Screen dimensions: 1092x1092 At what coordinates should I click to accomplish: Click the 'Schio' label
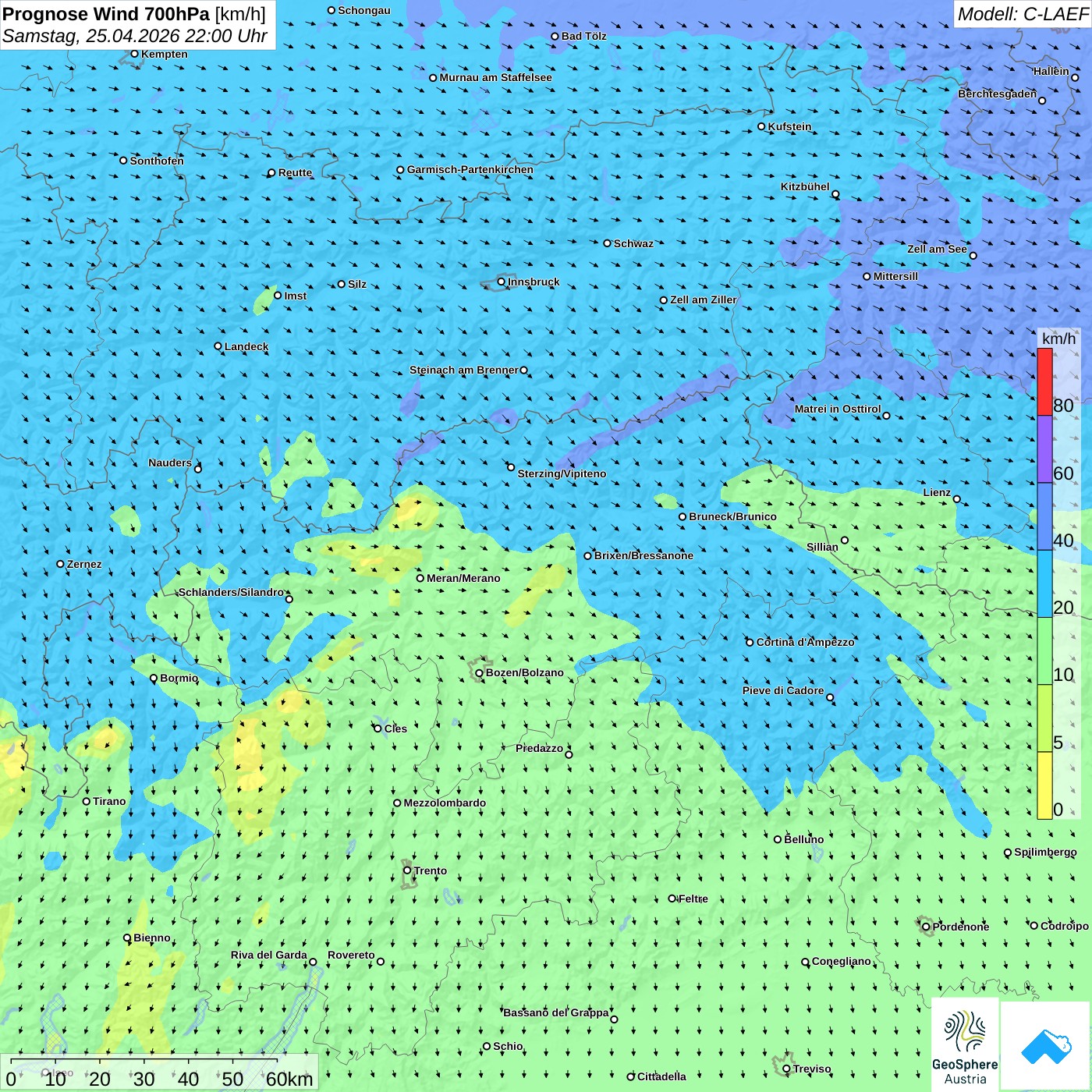508,1046
